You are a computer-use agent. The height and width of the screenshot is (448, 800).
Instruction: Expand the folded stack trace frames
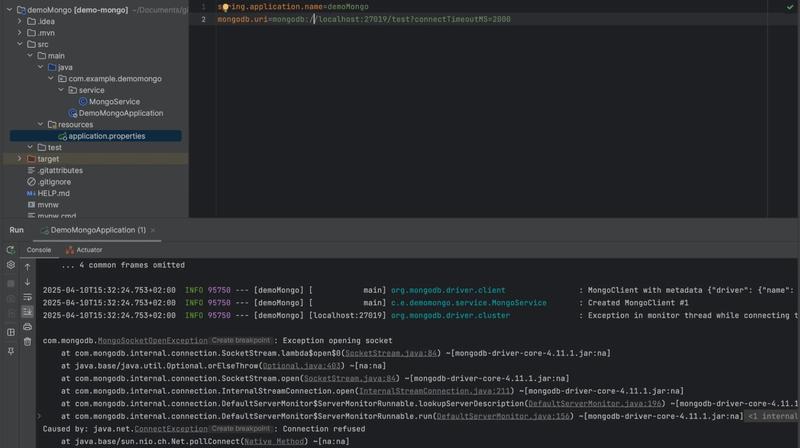coord(39,415)
